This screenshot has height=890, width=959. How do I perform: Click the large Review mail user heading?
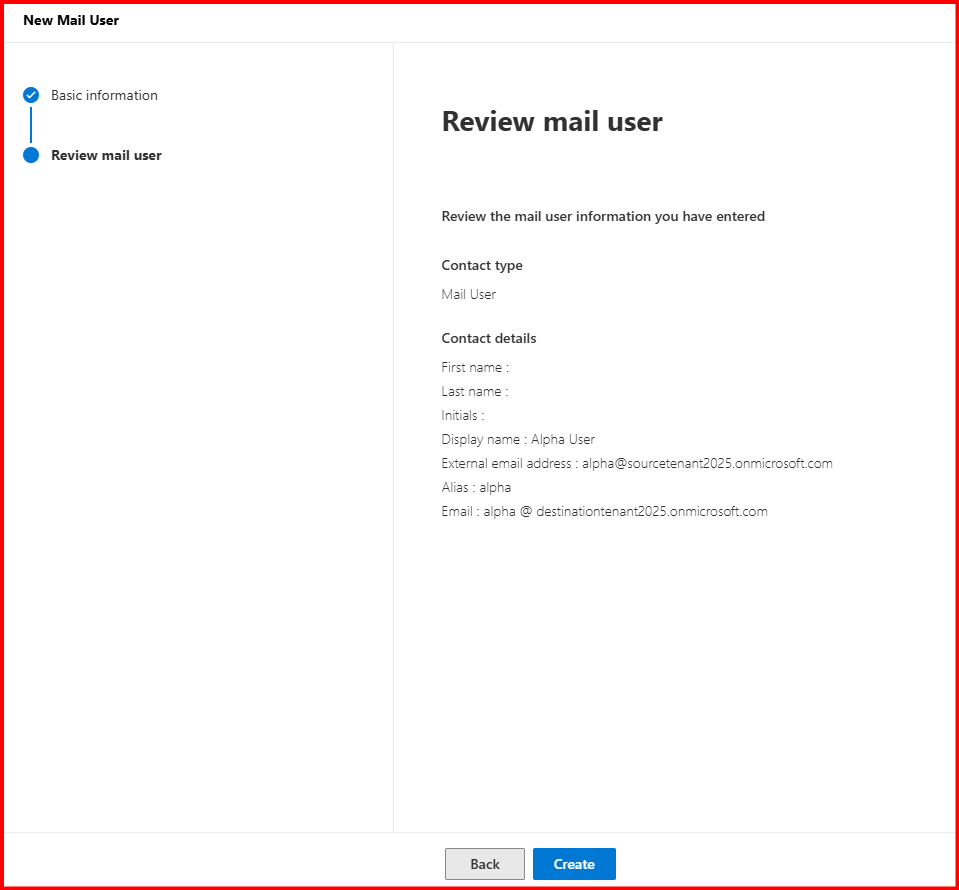(x=552, y=122)
